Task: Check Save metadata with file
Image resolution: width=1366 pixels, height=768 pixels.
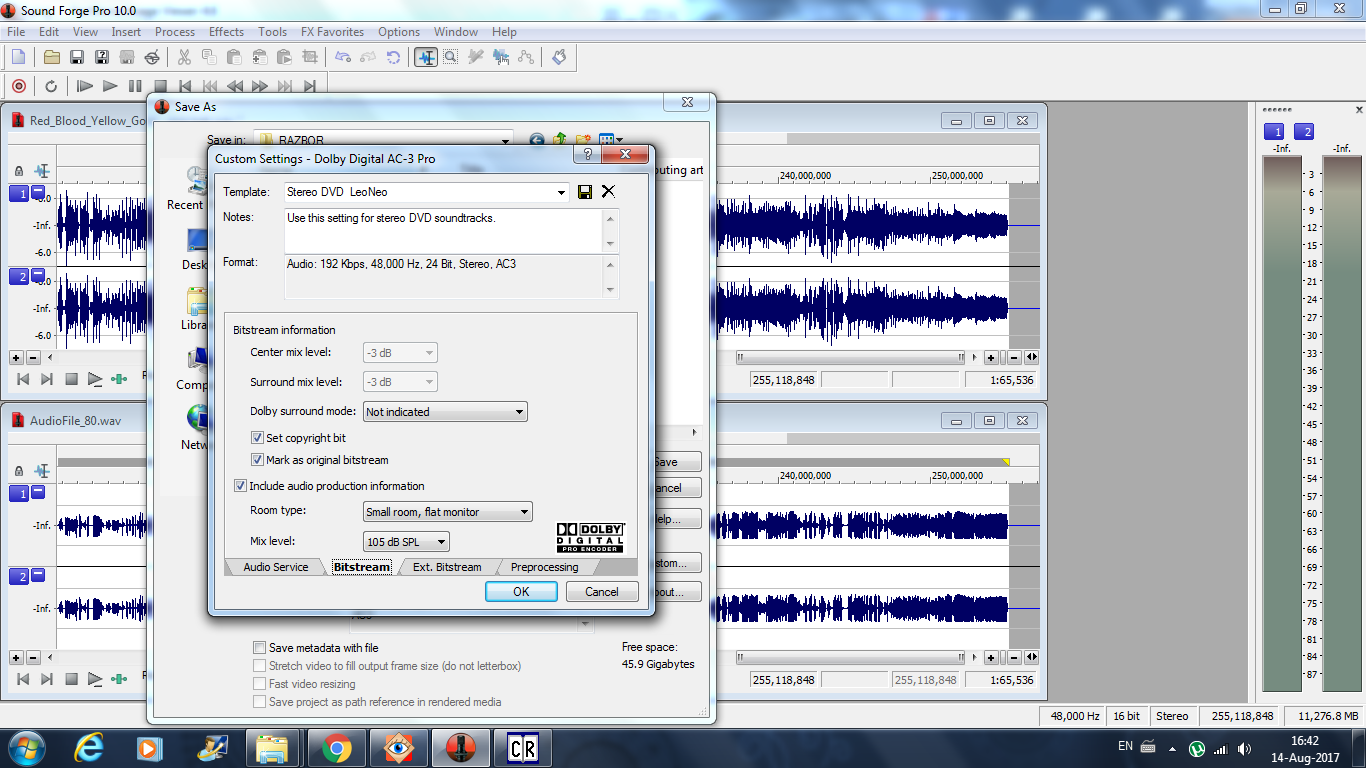Action: pos(260,648)
